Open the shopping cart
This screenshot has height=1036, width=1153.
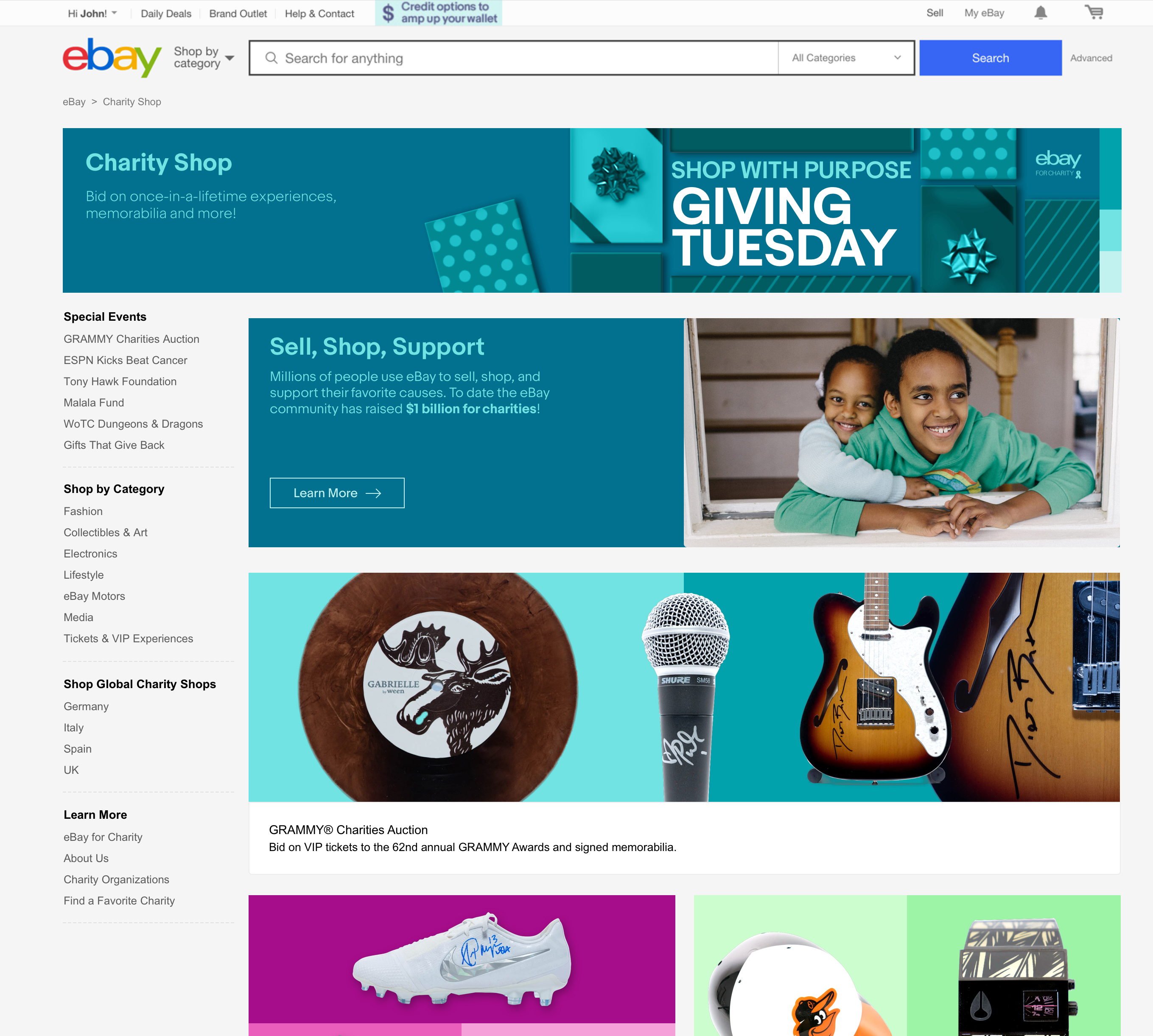point(1093,13)
